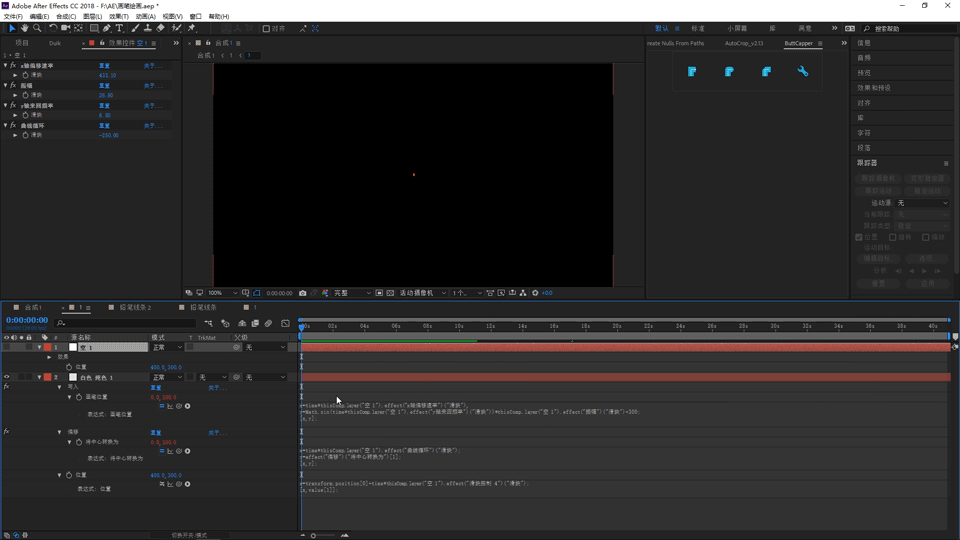This screenshot has height=540, width=960.
Task: Select the Selection arrow tool
Action: click(x=12, y=28)
